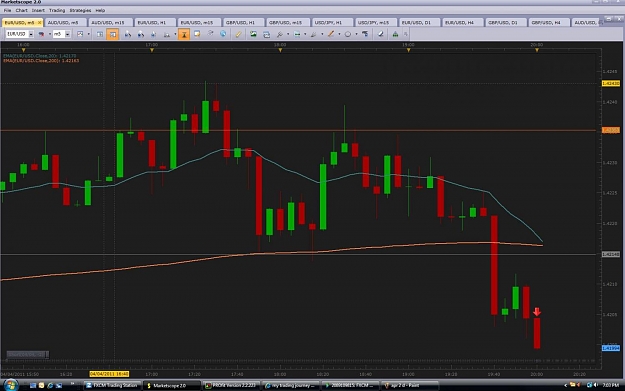Click the chart type icon in toolbar
The height and width of the screenshot is (391, 625).
pos(80,34)
